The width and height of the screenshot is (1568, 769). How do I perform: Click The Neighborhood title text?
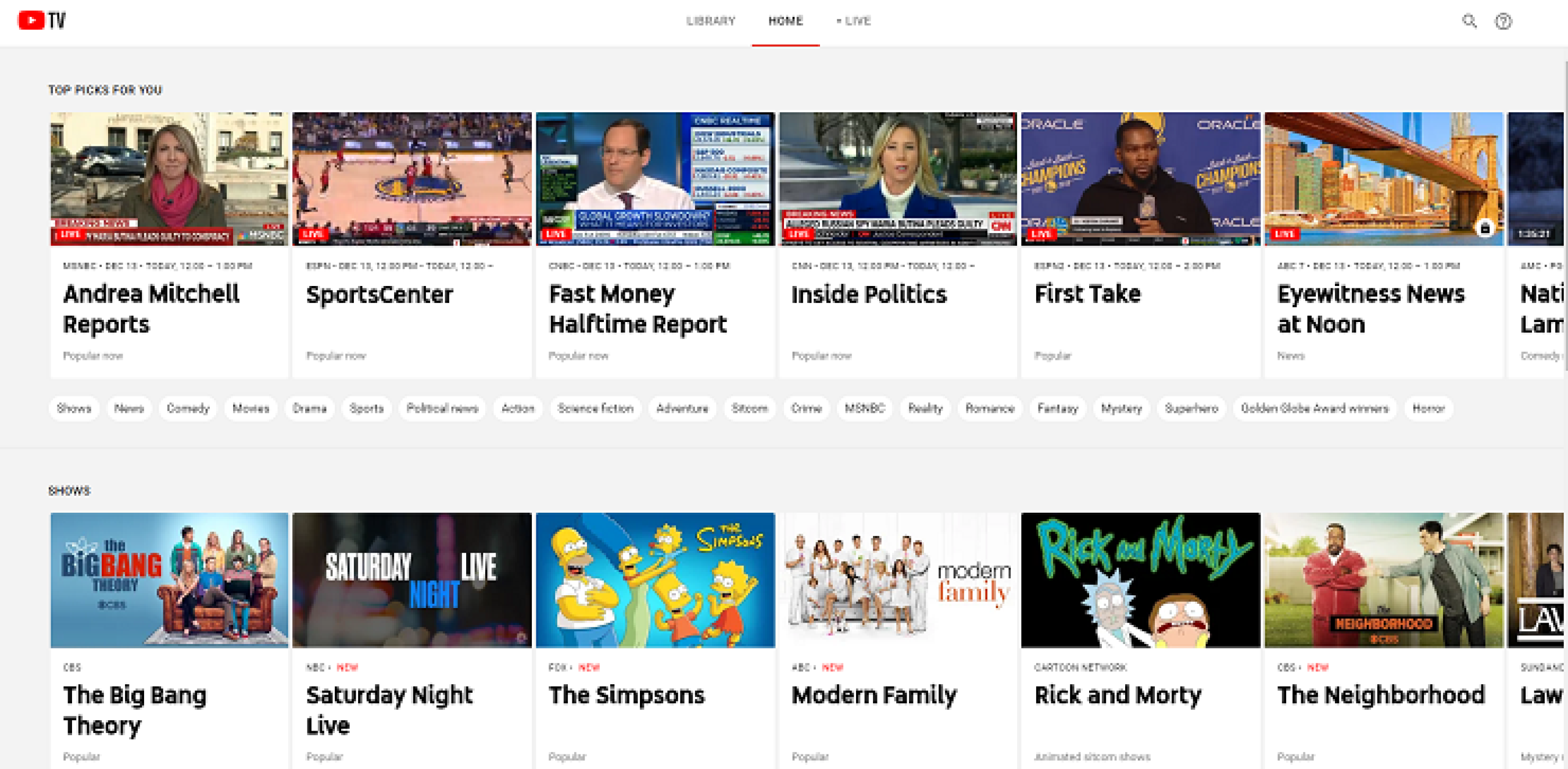[x=1381, y=695]
